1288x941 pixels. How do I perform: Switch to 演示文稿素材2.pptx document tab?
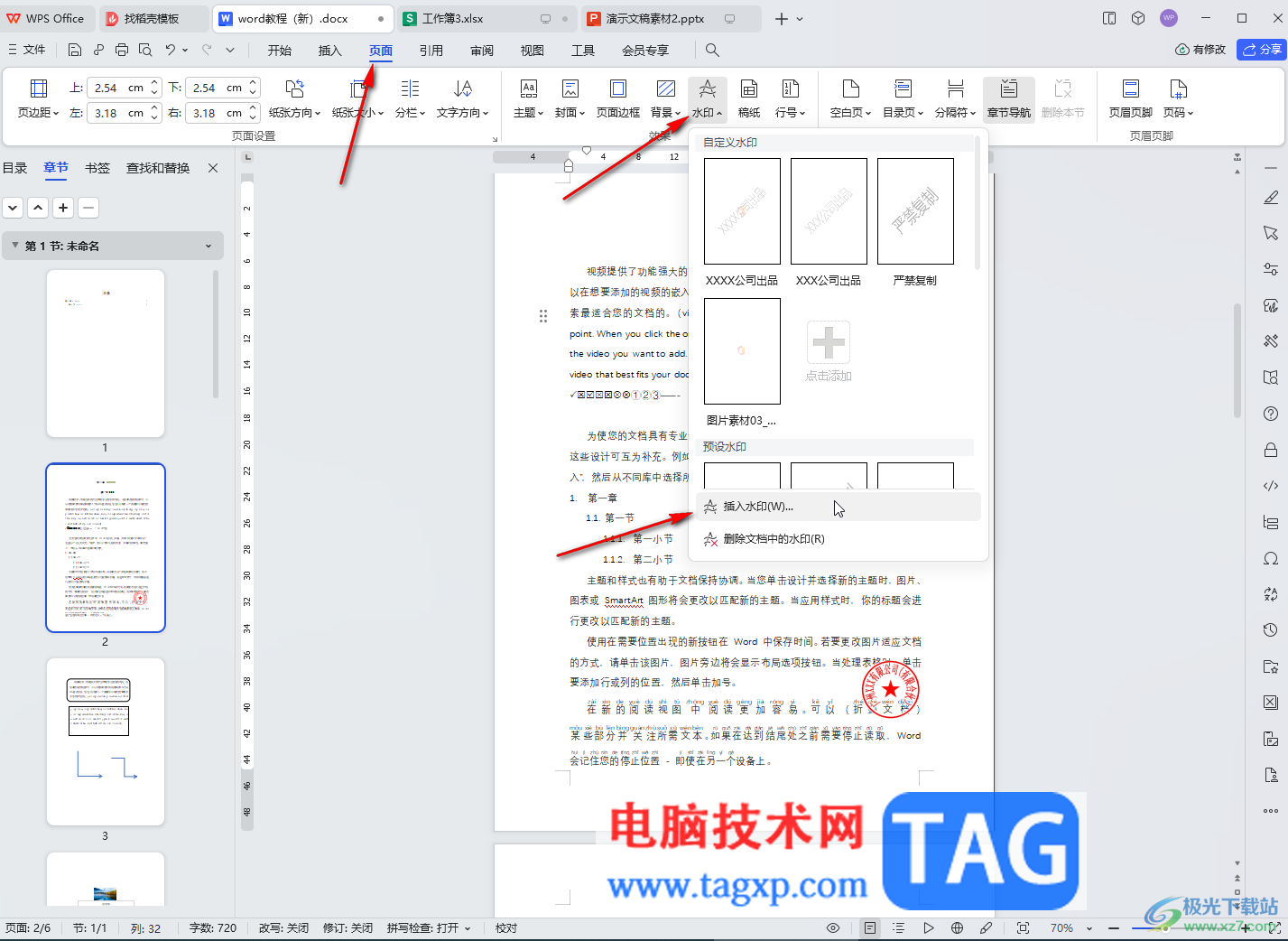pyautogui.click(x=671, y=18)
